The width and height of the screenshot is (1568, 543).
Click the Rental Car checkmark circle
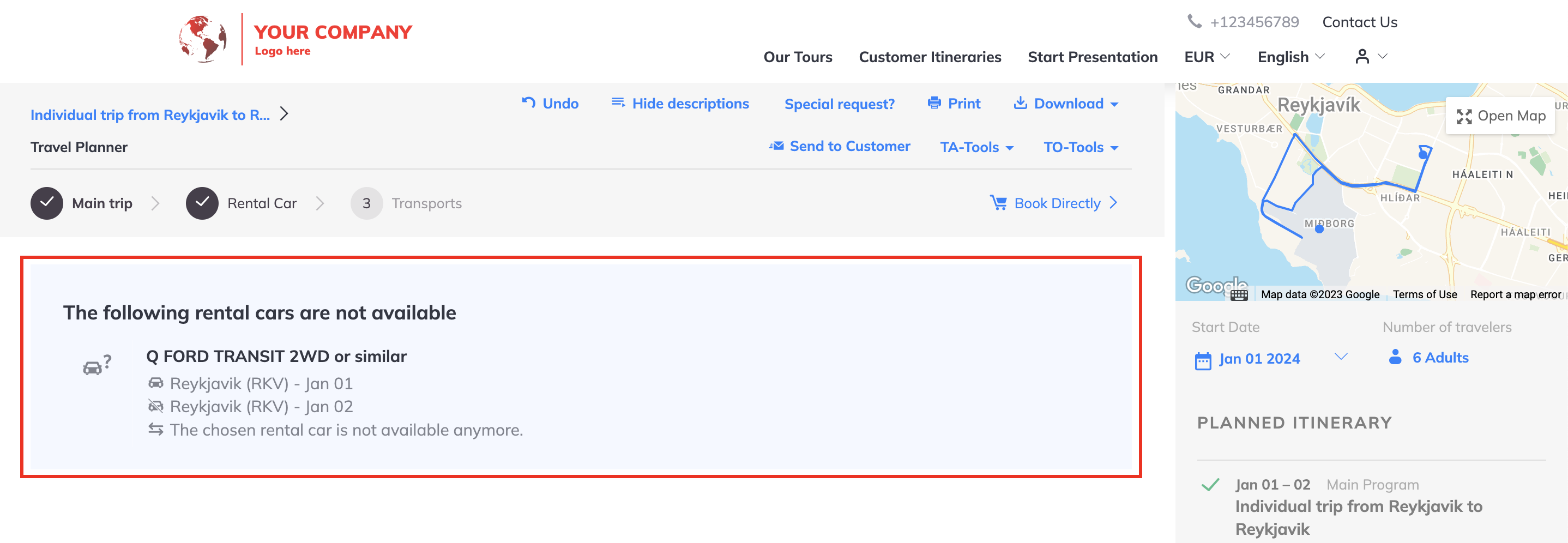point(202,203)
